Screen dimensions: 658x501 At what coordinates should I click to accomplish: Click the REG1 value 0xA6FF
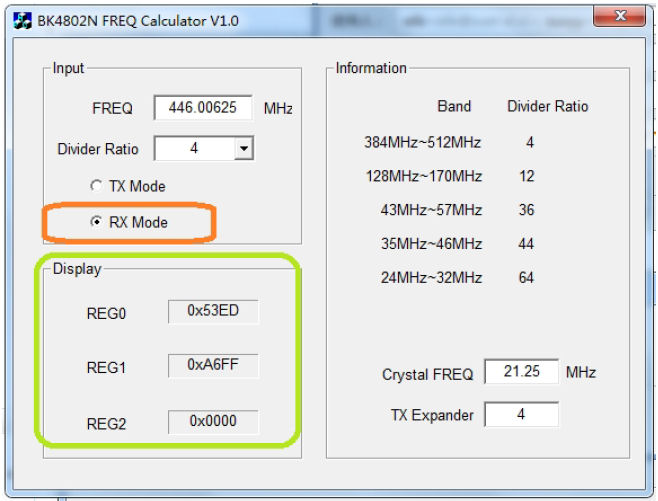click(x=213, y=365)
